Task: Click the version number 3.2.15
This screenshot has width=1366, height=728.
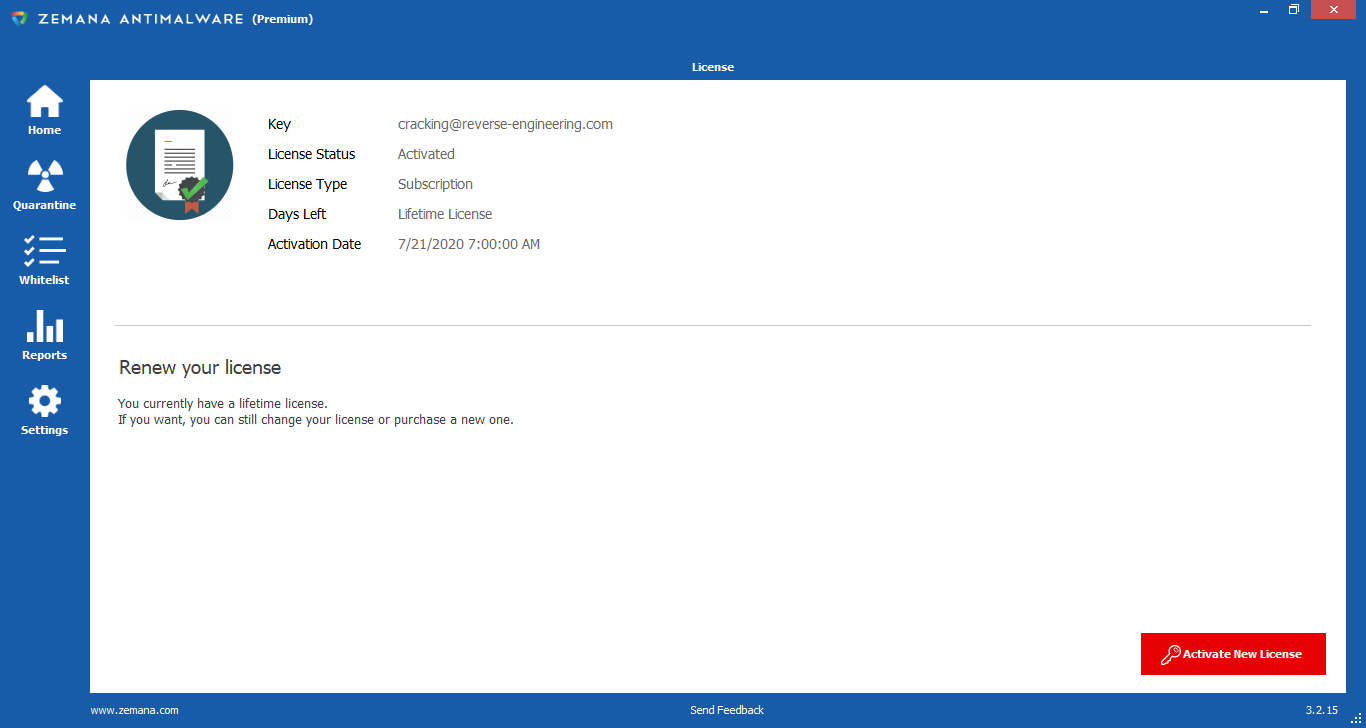Action: pyautogui.click(x=1322, y=710)
